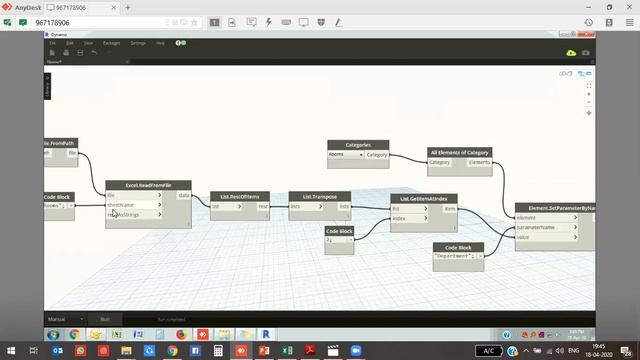The height and width of the screenshot is (360, 640).
Task: Click the data output port
Action: [184, 196]
